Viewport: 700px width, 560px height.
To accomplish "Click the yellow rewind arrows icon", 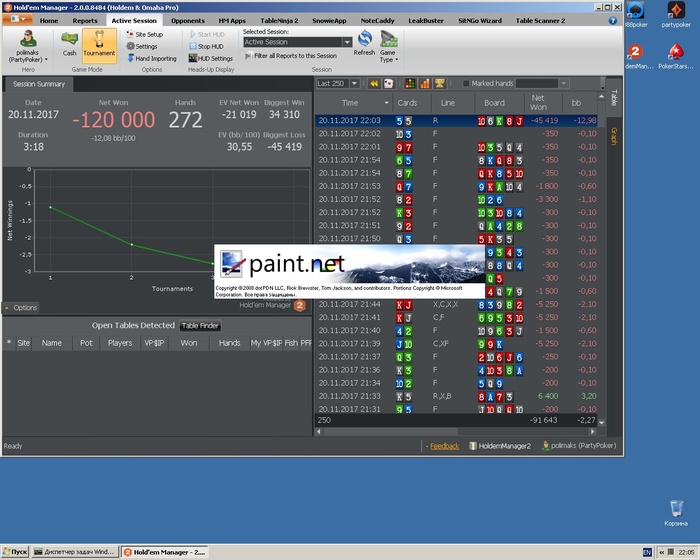I will tap(374, 84).
